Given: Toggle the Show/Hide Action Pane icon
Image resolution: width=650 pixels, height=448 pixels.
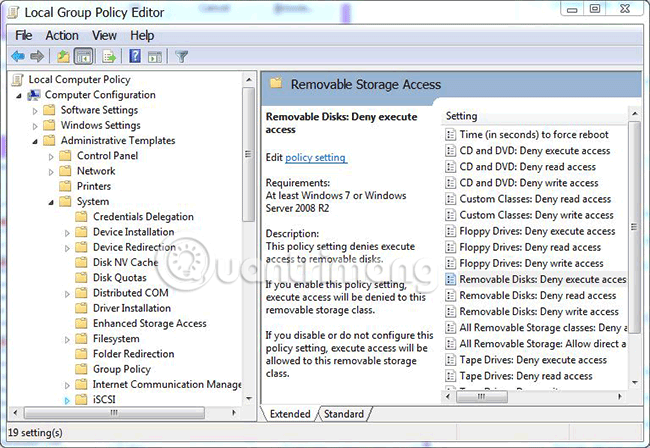Looking at the screenshot, I should click(x=155, y=56).
